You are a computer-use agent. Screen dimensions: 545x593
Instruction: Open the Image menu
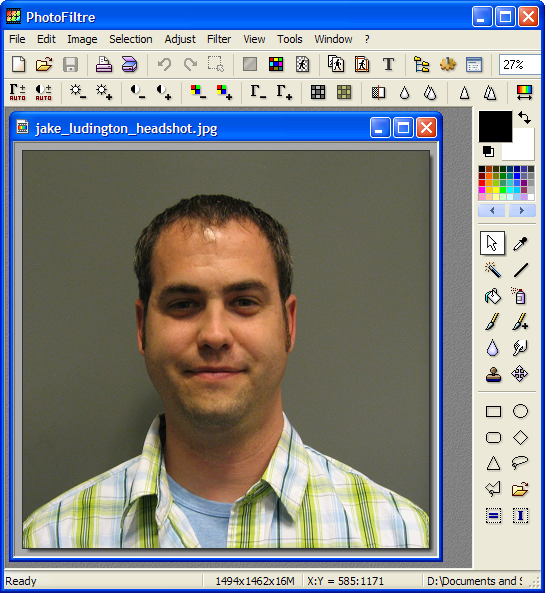82,39
